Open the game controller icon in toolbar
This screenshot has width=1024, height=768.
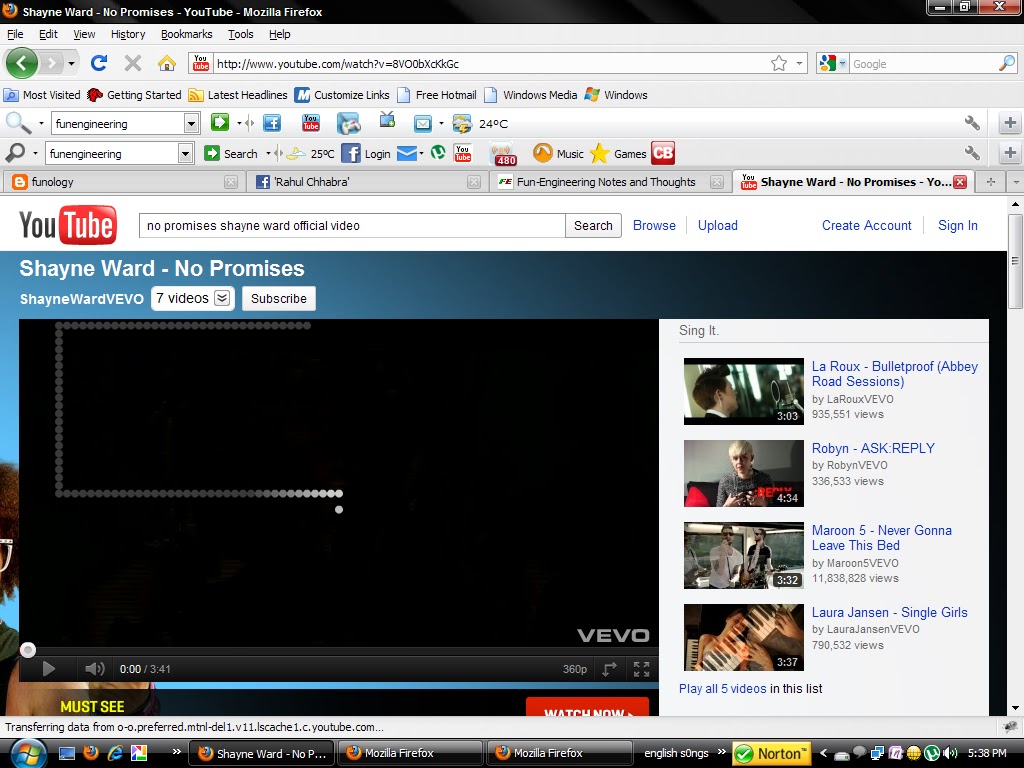[x=348, y=123]
